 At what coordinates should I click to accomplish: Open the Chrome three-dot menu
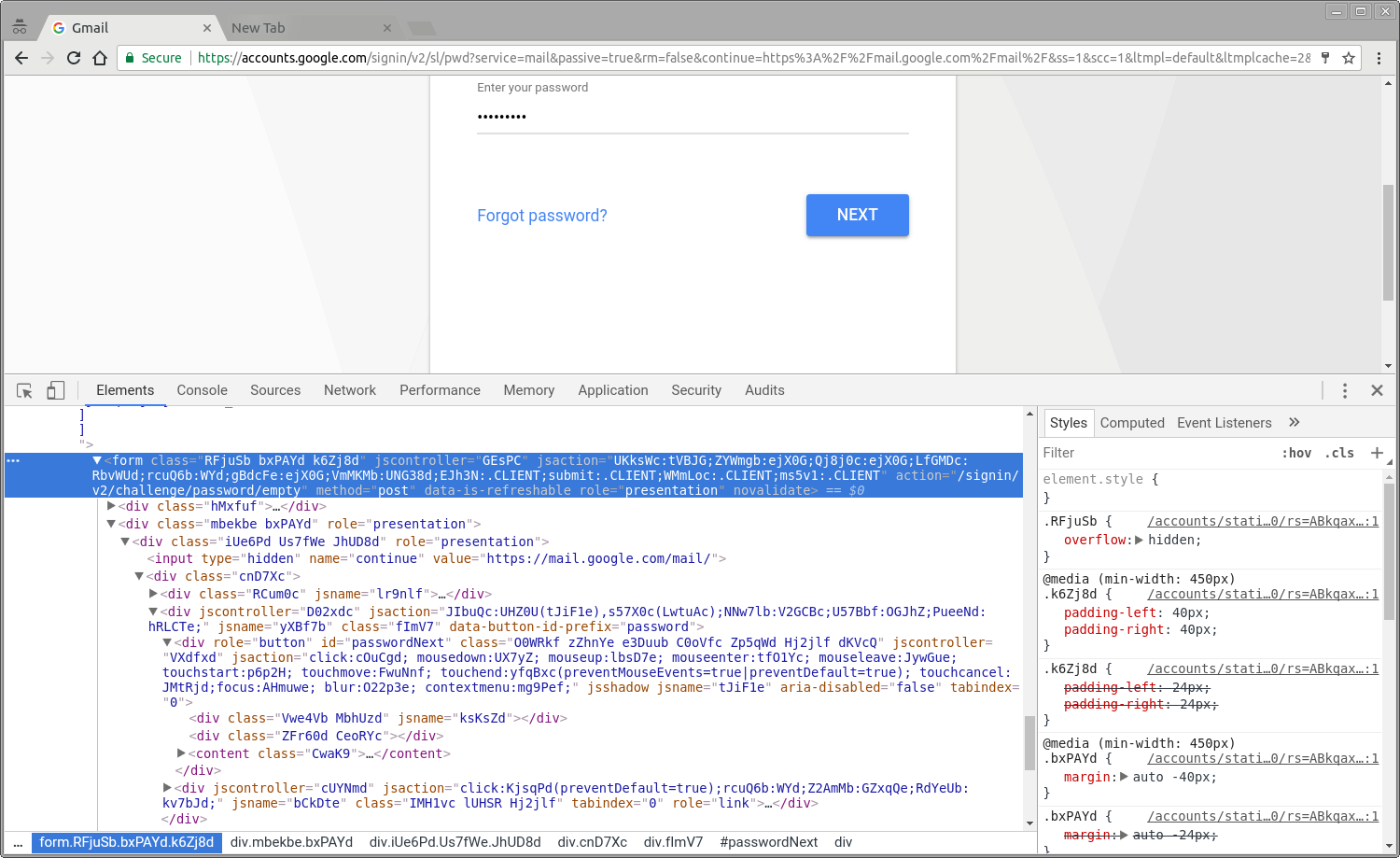coord(1380,57)
